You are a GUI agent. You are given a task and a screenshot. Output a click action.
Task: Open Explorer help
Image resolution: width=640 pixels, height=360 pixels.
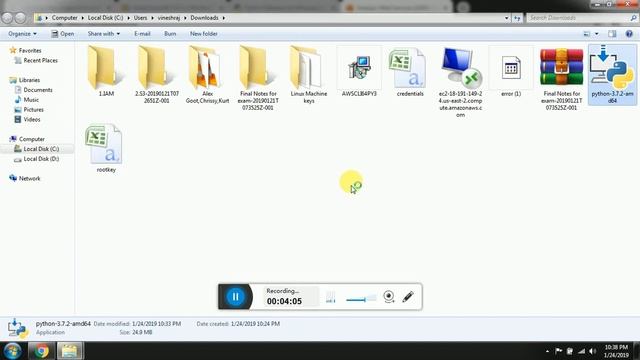(629, 34)
